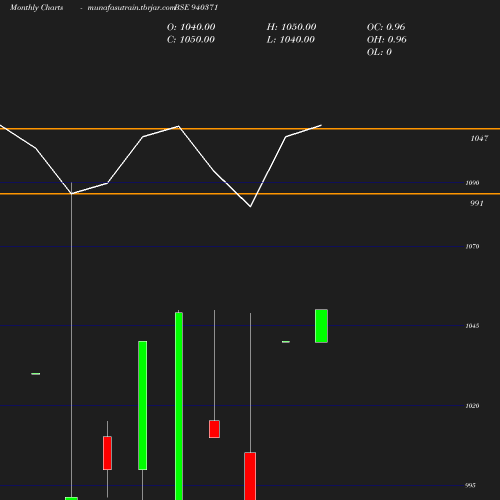500x500 pixels.
Task: Select the low value "L: 1040.00"
Action: tap(291, 40)
